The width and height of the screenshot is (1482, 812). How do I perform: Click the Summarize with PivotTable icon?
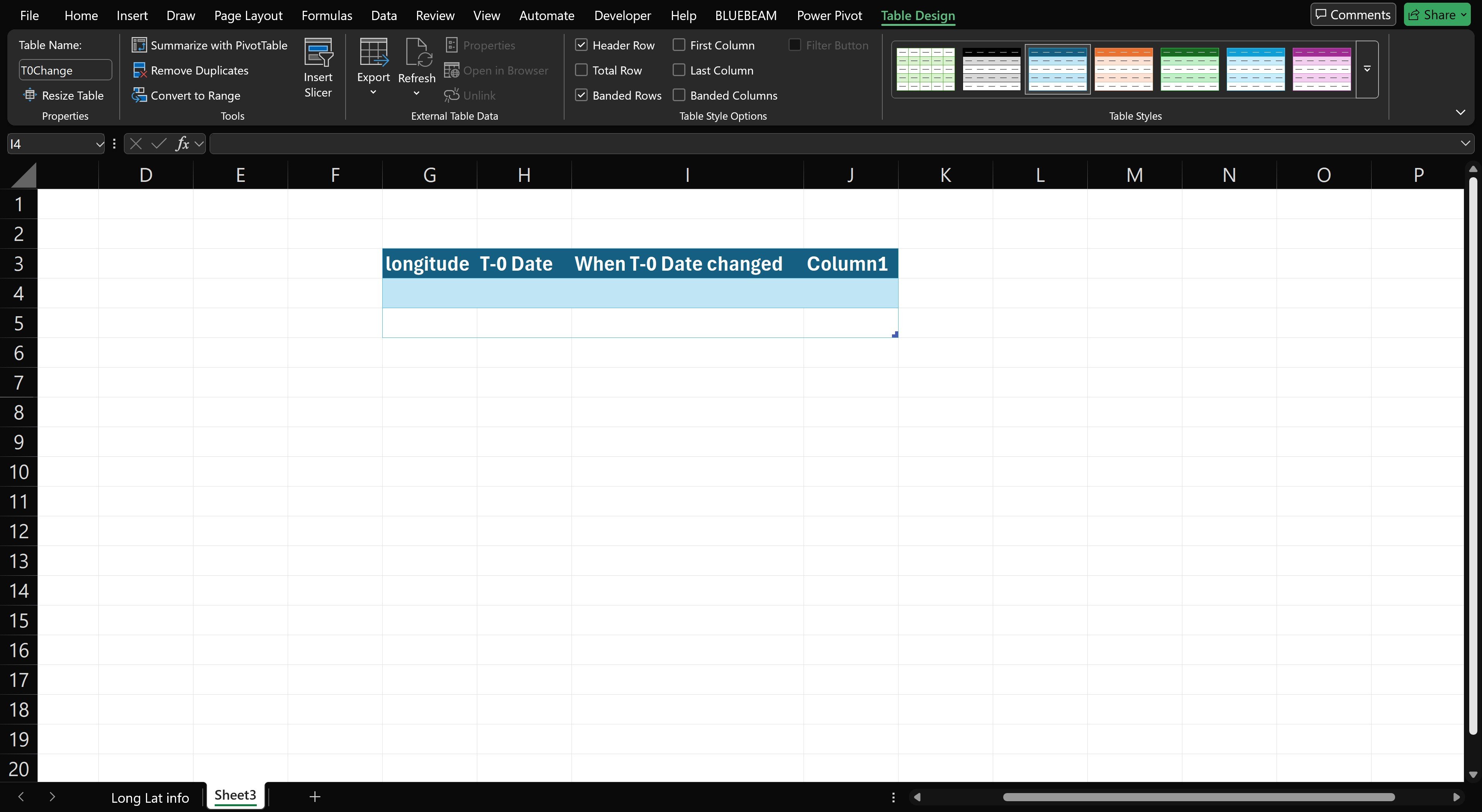click(139, 45)
